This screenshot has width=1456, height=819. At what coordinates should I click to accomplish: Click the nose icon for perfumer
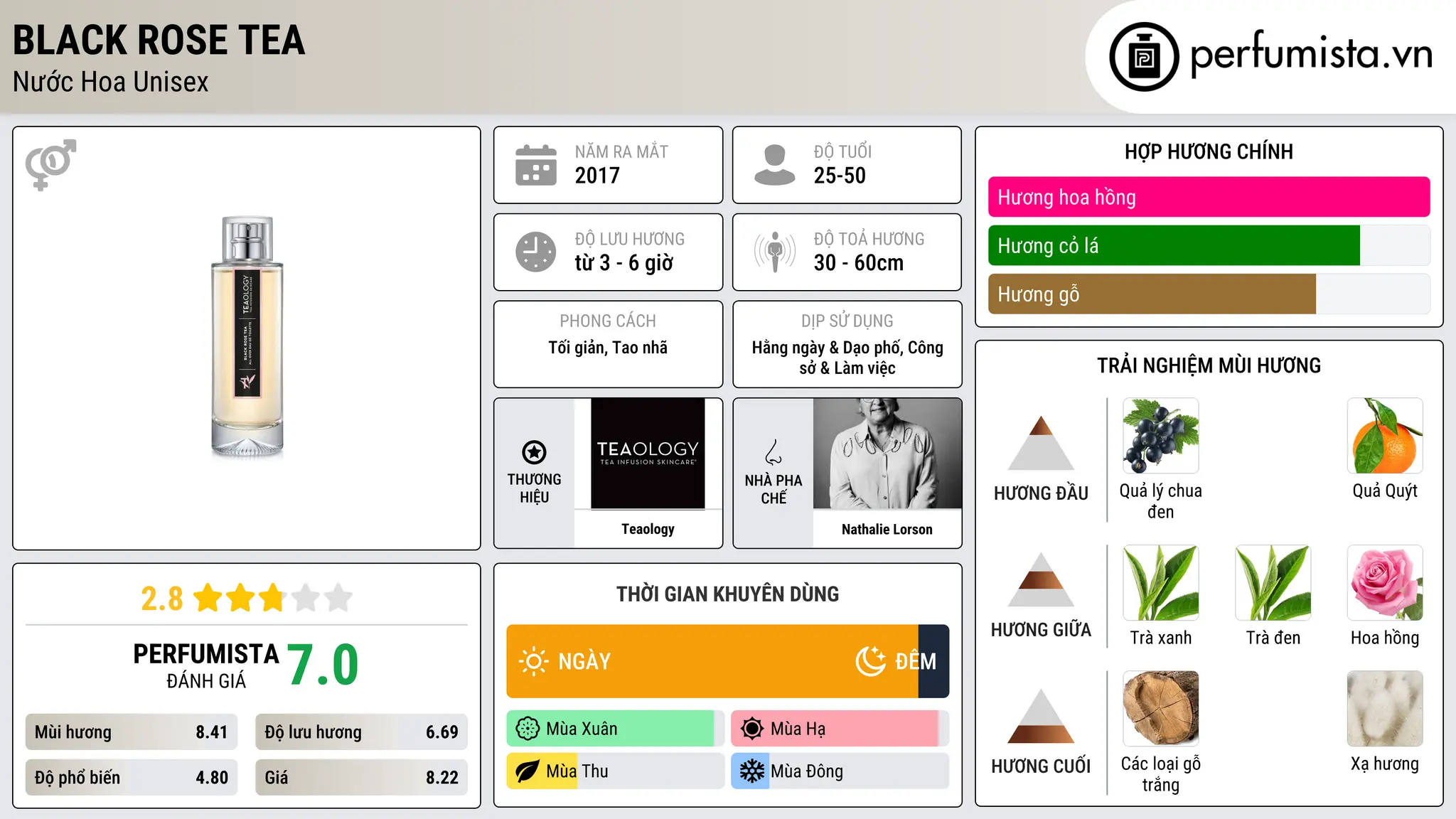point(773,452)
